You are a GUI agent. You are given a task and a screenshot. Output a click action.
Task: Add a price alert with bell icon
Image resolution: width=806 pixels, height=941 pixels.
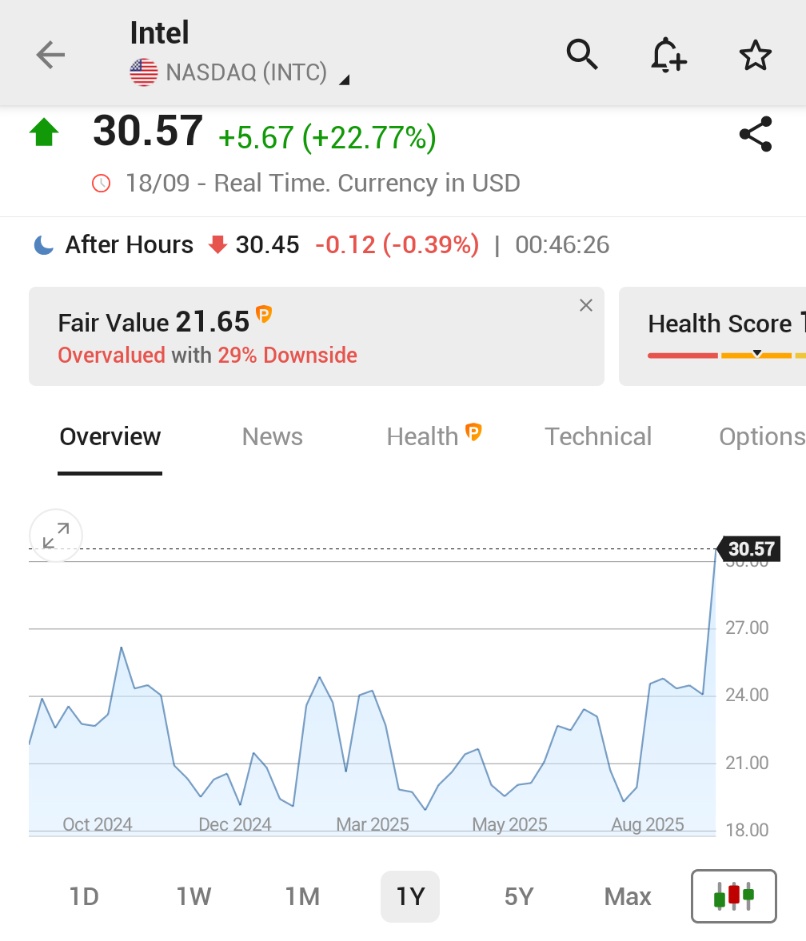pos(669,55)
